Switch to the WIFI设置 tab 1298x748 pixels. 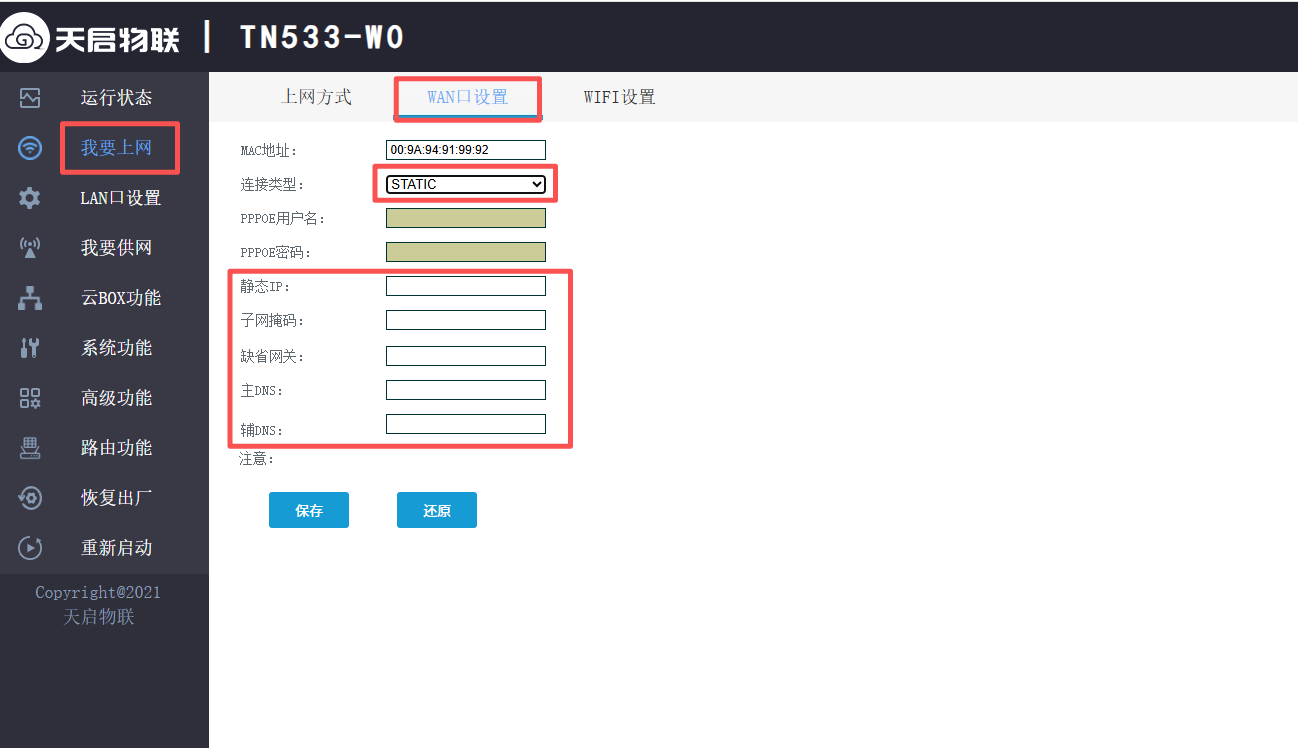(x=619, y=97)
